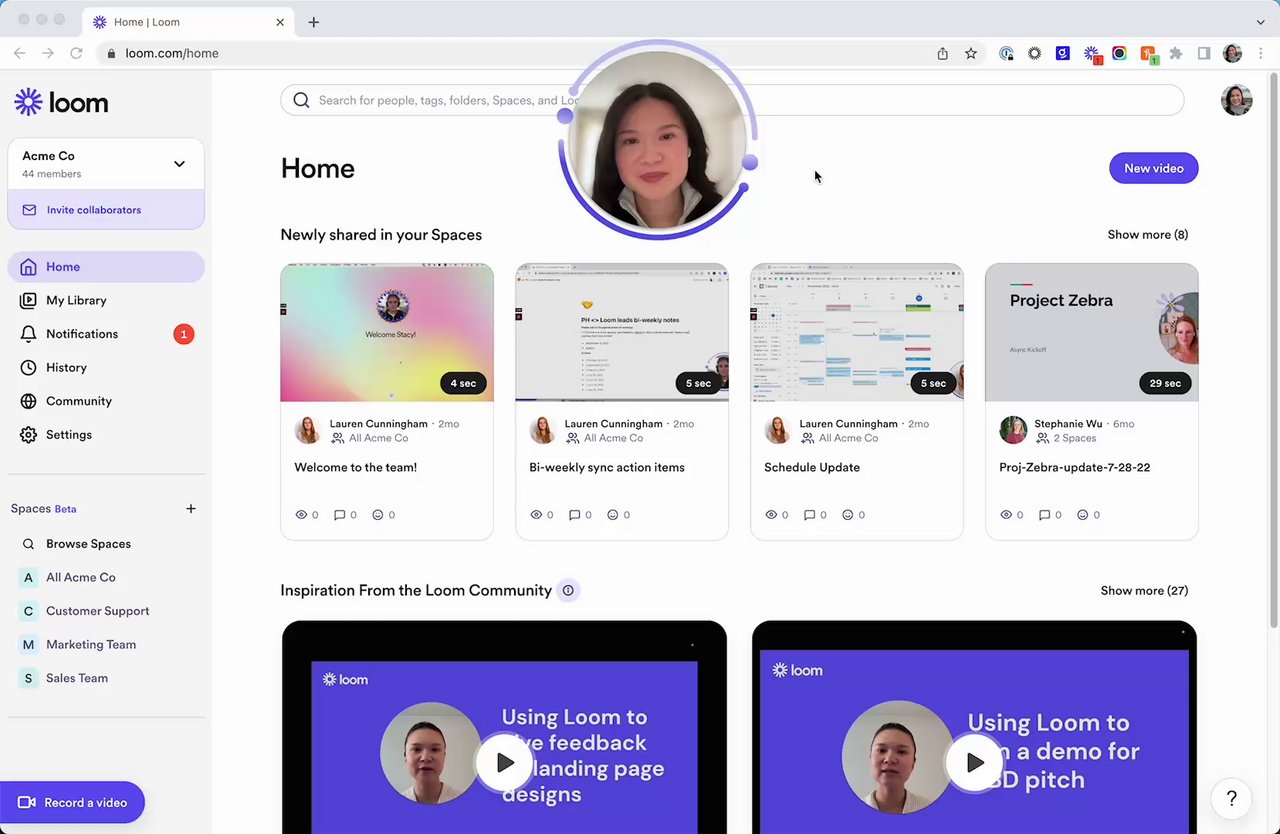
Task: Open My Library
Action: pyautogui.click(x=76, y=300)
